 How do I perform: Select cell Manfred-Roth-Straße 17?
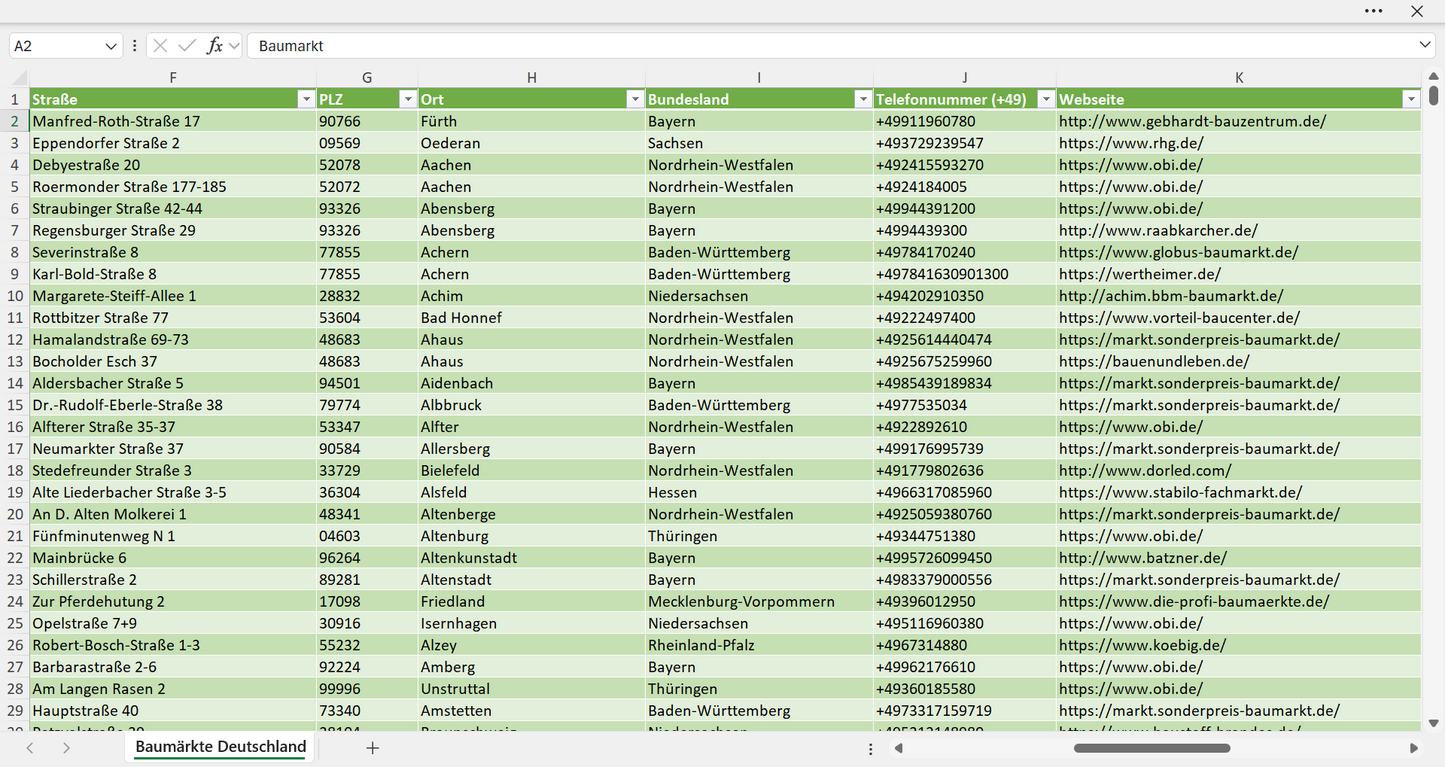[173, 121]
